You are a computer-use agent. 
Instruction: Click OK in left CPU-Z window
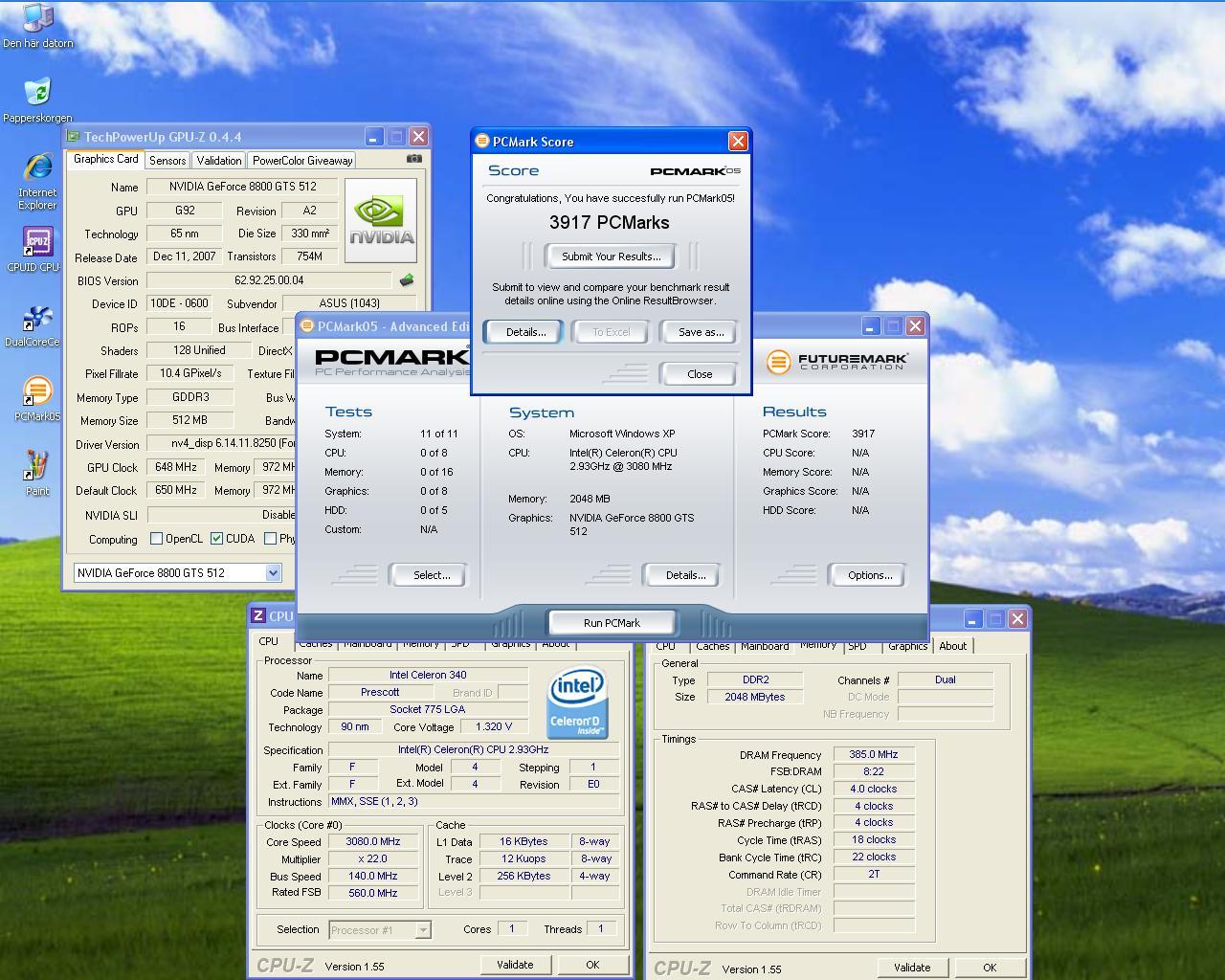pos(592,965)
